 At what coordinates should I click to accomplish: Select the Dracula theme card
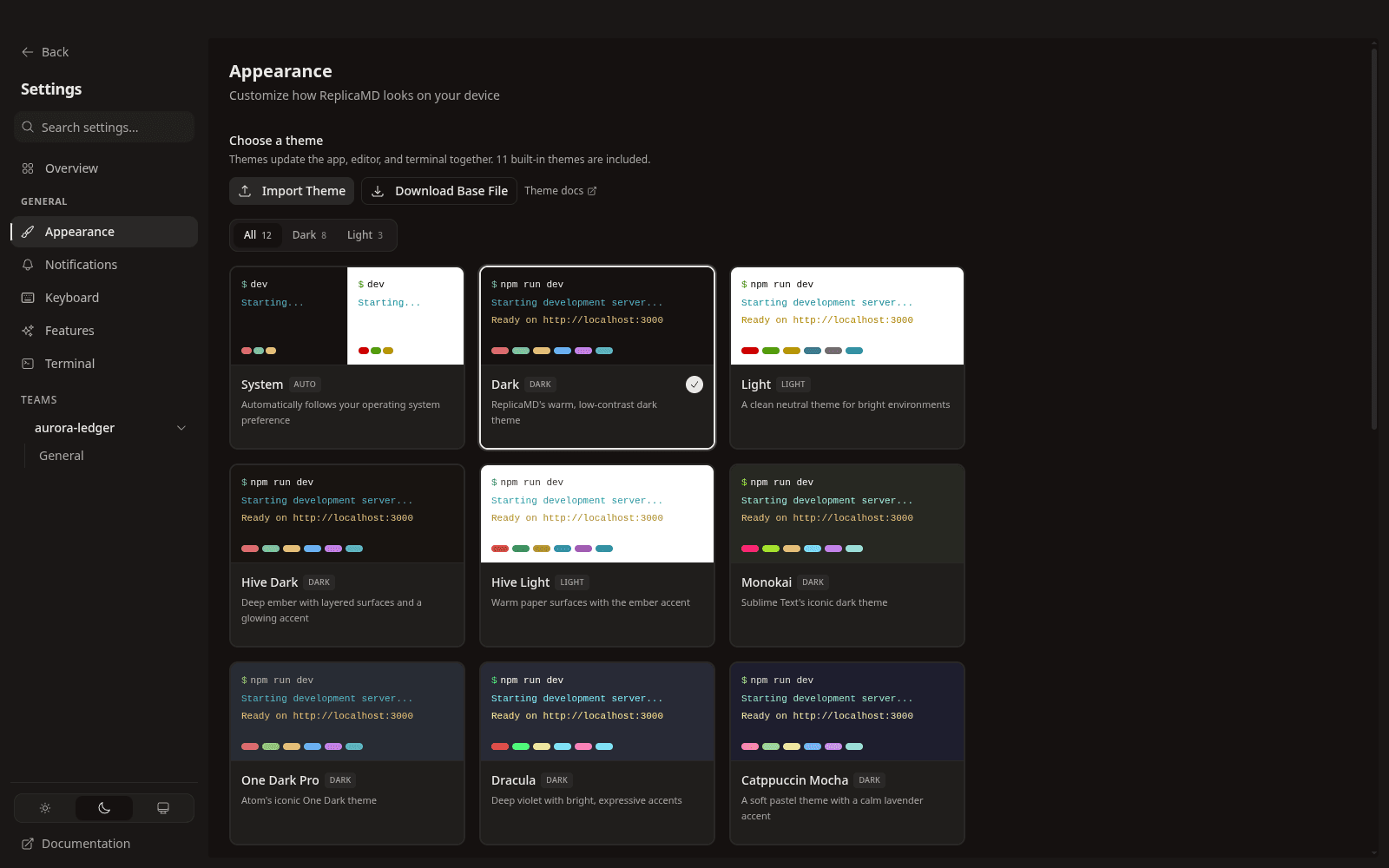click(x=597, y=753)
